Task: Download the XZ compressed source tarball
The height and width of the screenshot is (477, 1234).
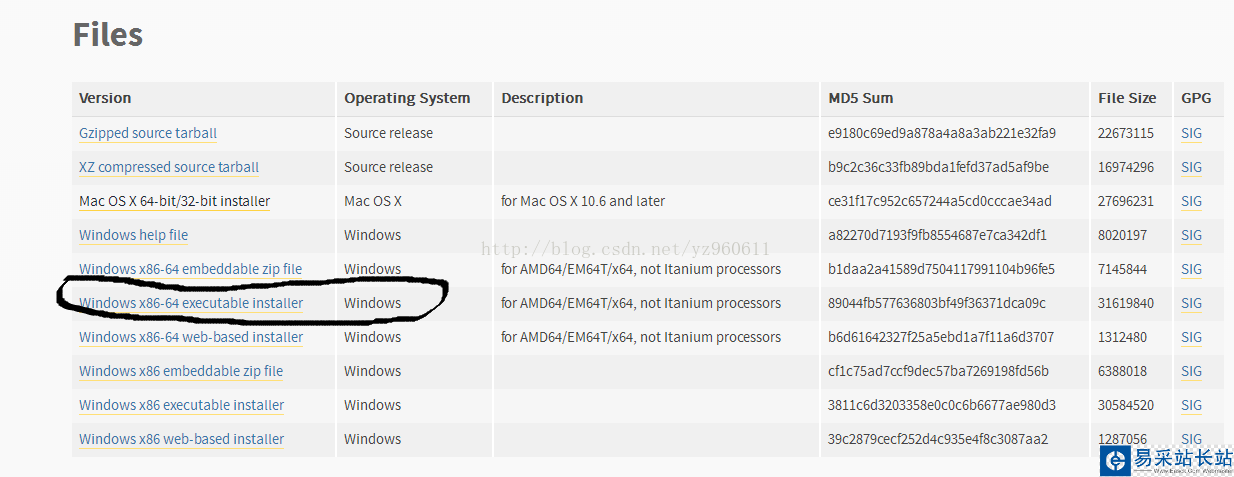Action: [169, 167]
